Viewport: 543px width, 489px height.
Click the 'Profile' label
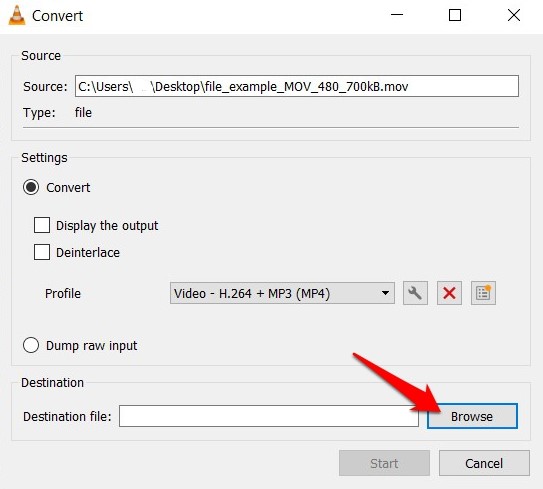[x=63, y=294]
